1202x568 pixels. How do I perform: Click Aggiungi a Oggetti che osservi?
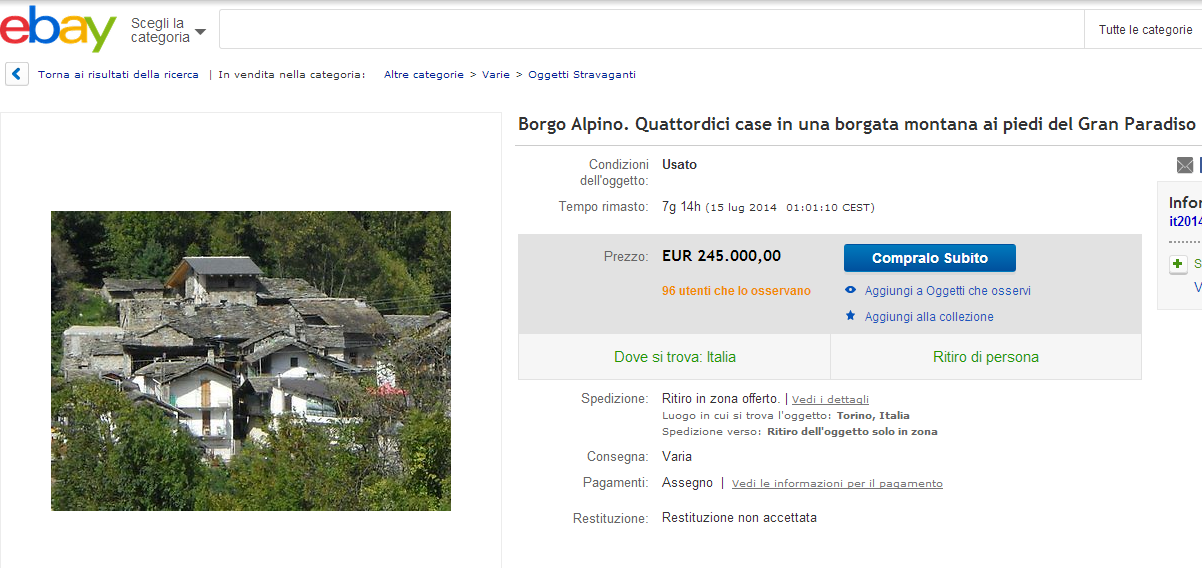pyautogui.click(x=947, y=291)
